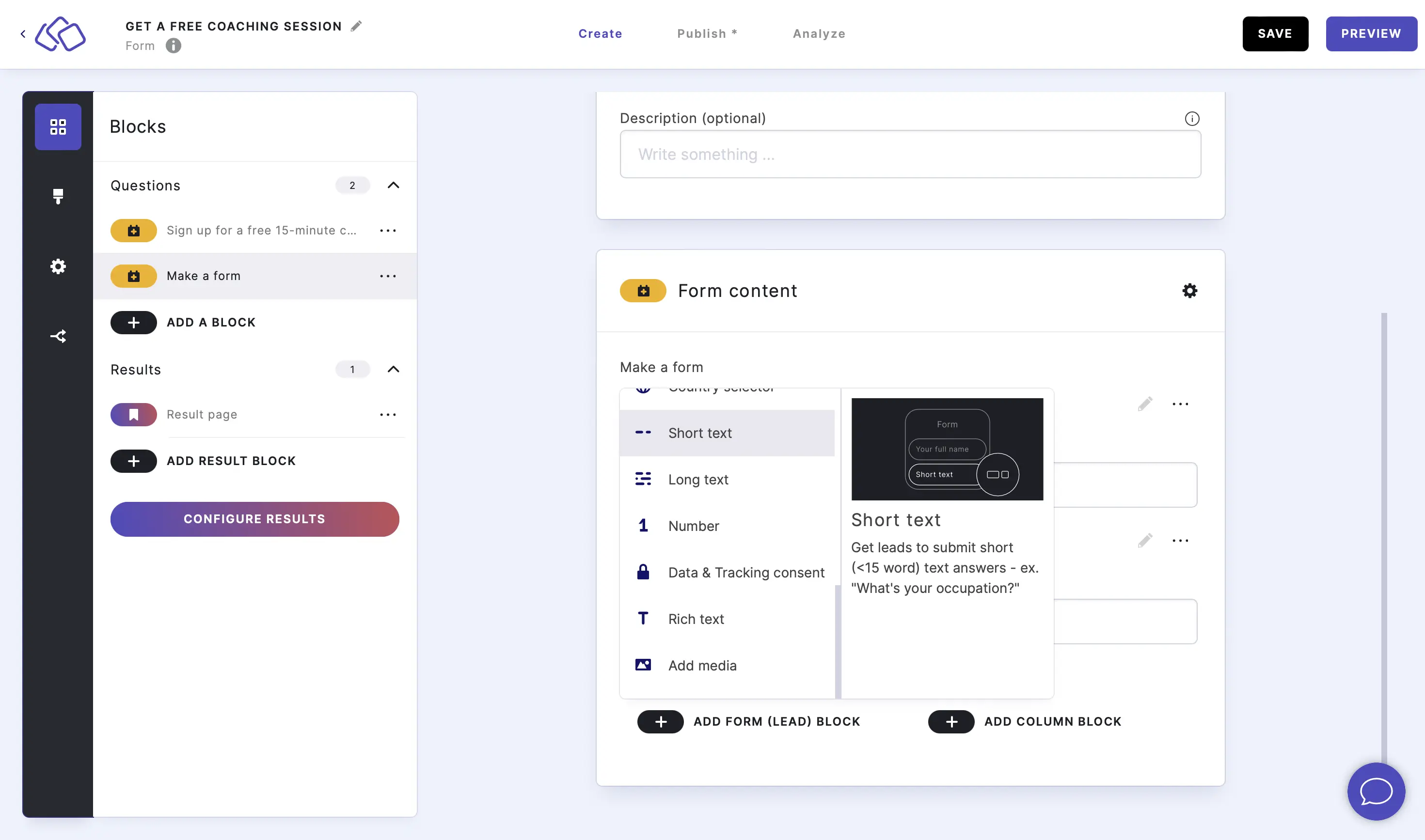The width and height of the screenshot is (1425, 840).
Task: Toggle the Result page visibility
Action: pos(133,414)
